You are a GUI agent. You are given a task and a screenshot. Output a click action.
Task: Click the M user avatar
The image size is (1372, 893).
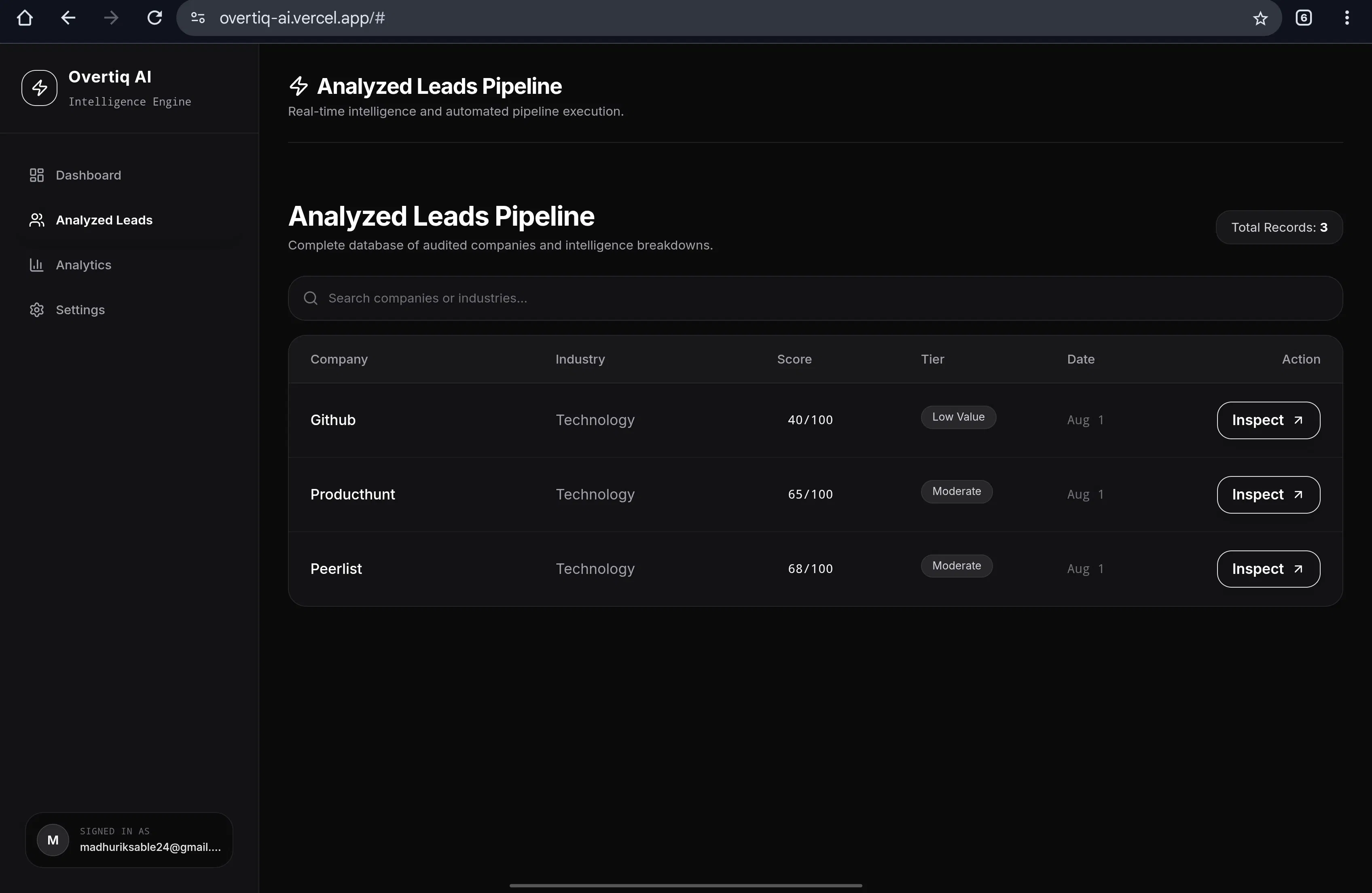pyautogui.click(x=53, y=840)
